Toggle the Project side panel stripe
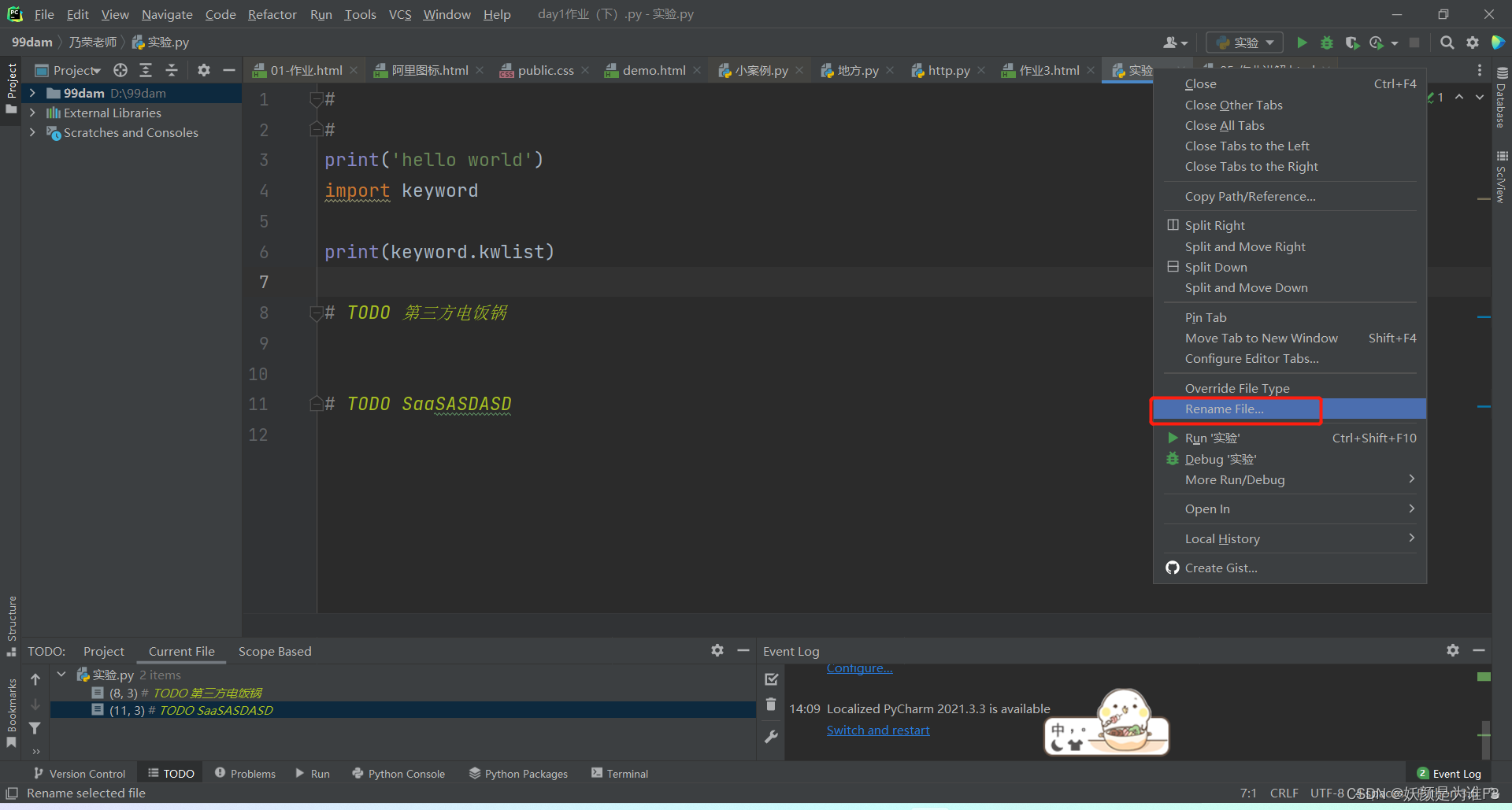Screen dimensions: 1512x810 tap(12, 88)
